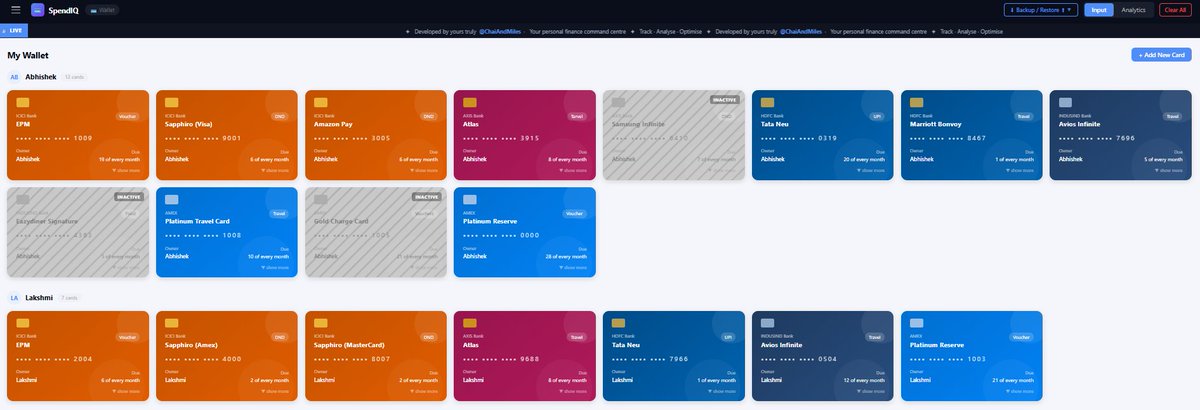Viewport: 1200px width, 410px height.
Task: Click Travel tag on Platinum Travel Card
Action: point(278,213)
